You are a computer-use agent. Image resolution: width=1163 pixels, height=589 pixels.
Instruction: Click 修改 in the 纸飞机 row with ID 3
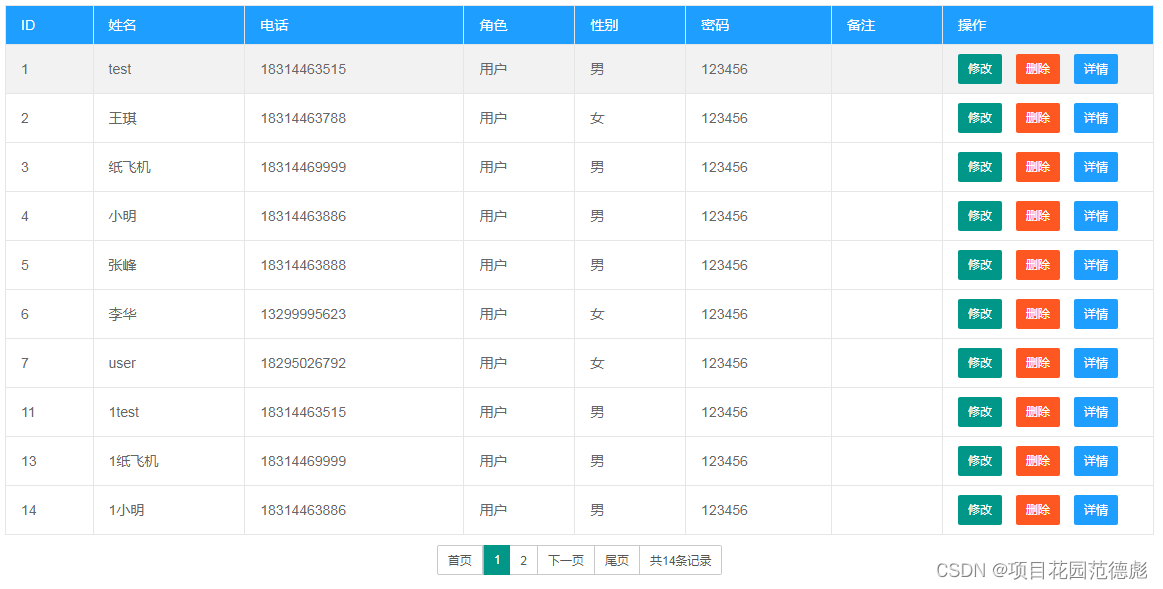point(979,167)
